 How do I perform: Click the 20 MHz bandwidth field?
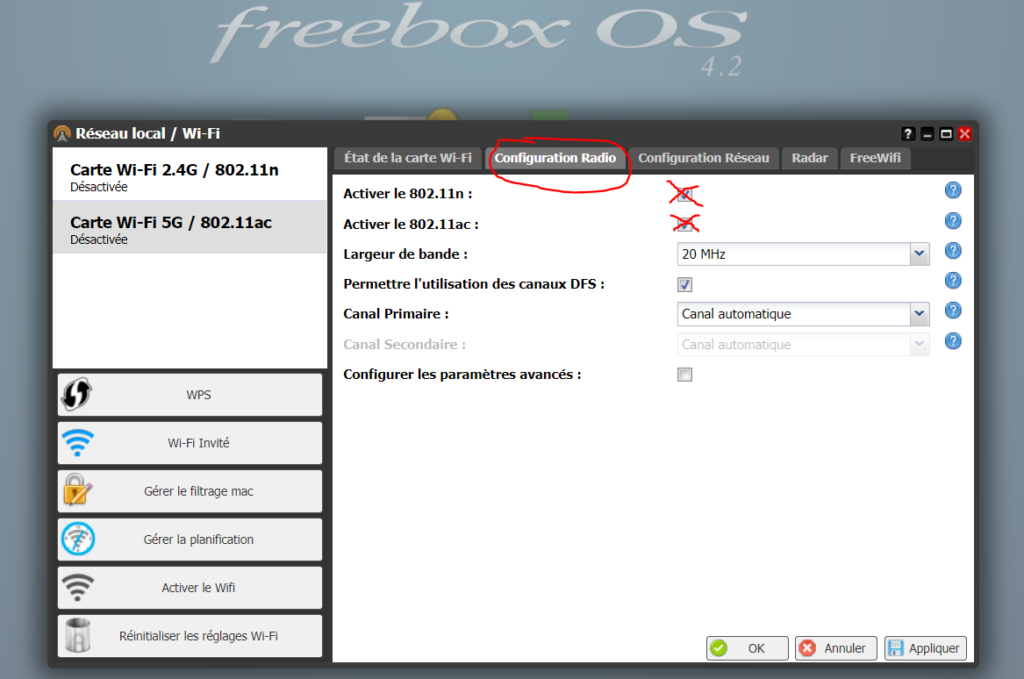point(794,254)
